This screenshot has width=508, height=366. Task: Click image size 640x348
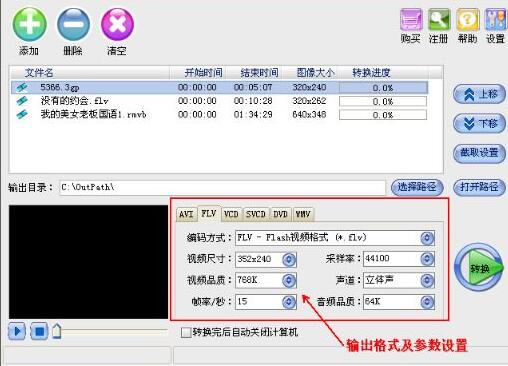(x=309, y=115)
